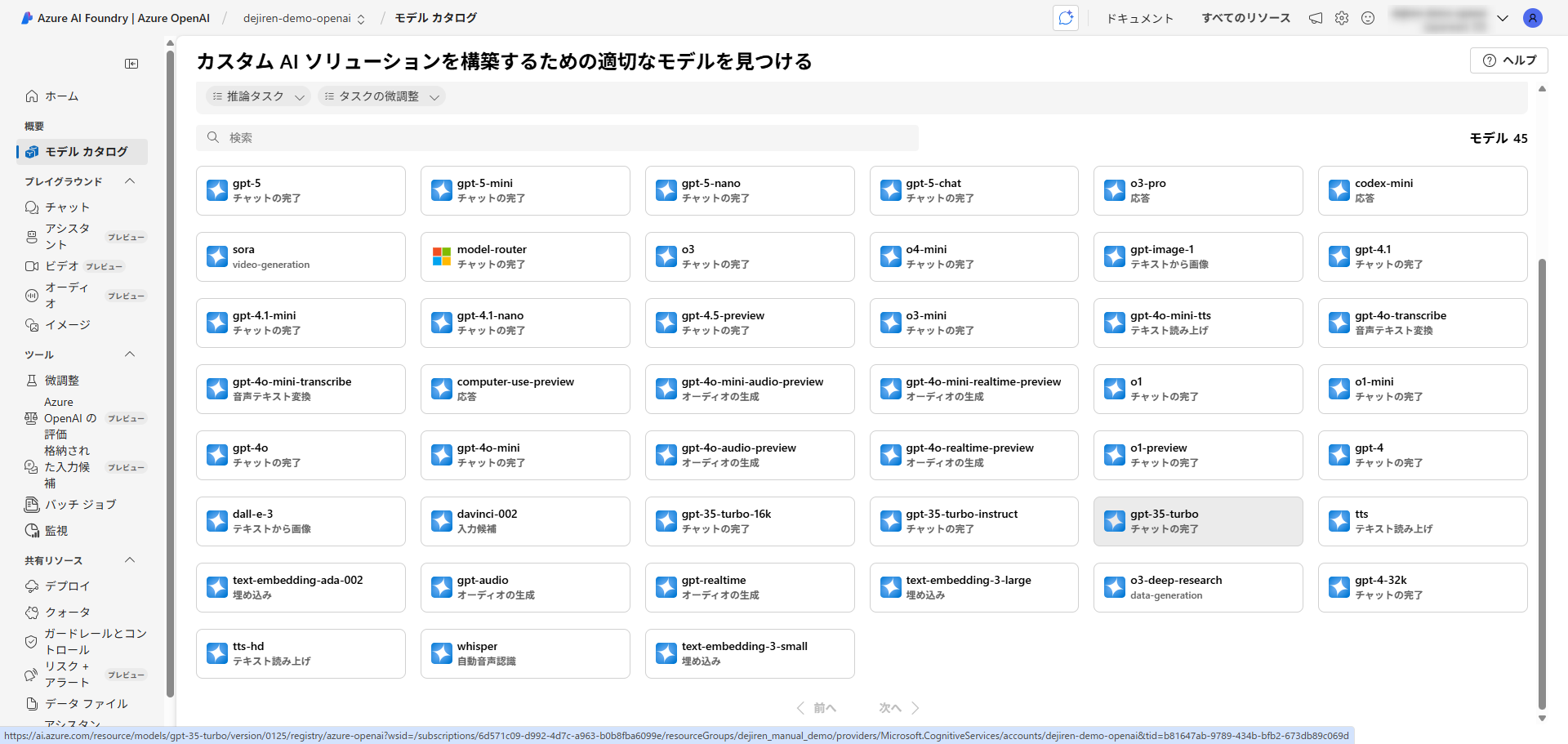
Task: Open the gpt-4.5-preview model card
Action: (750, 323)
